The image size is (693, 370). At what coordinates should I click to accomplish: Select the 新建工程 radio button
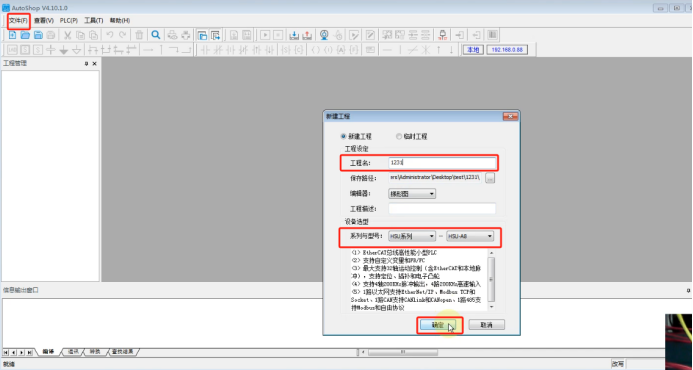tap(343, 137)
